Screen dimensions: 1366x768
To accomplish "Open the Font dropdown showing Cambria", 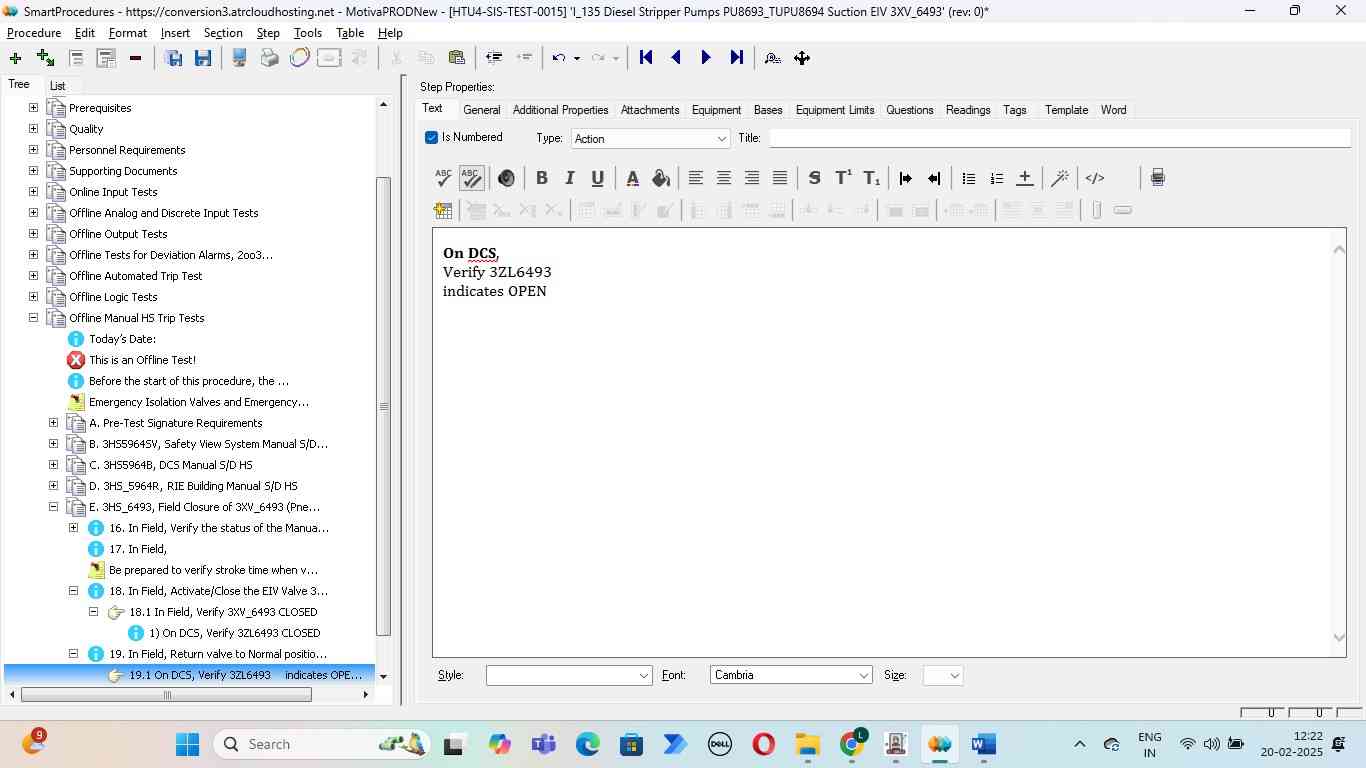I will pyautogui.click(x=791, y=675).
